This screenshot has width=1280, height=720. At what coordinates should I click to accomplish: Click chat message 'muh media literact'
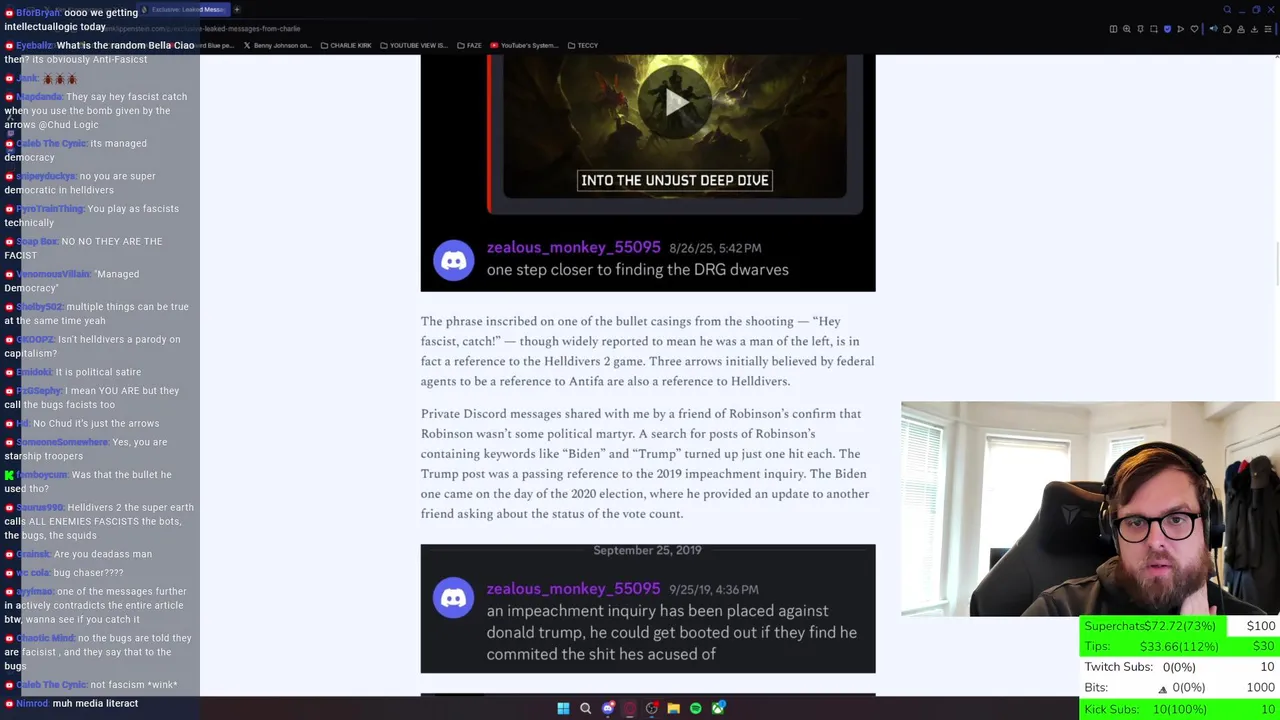point(95,703)
